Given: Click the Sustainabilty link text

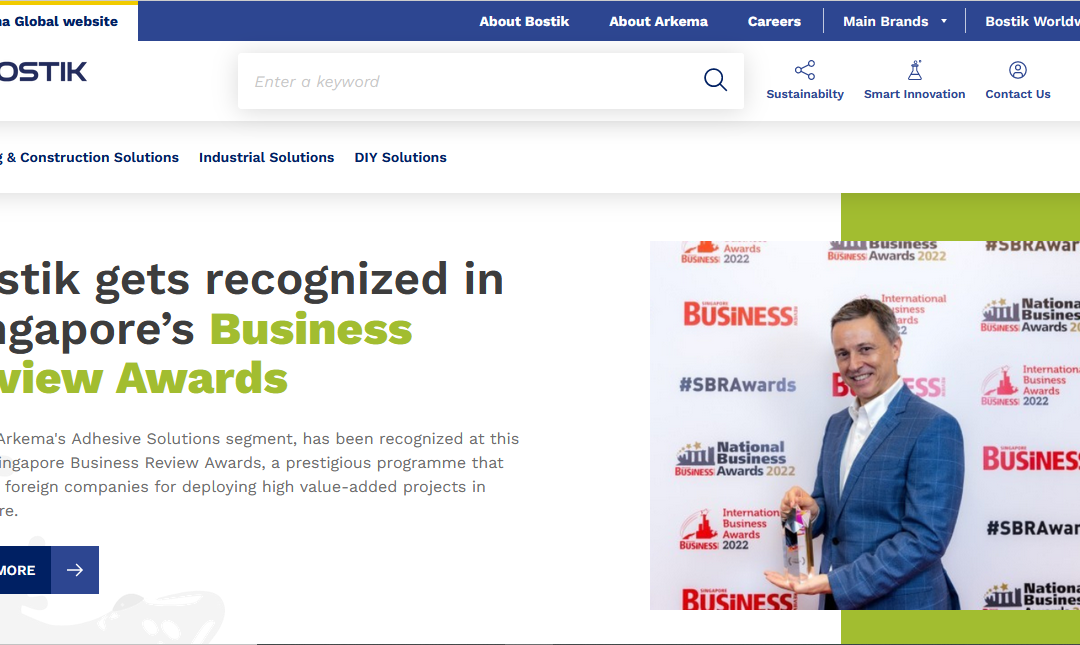Looking at the screenshot, I should click(x=804, y=94).
